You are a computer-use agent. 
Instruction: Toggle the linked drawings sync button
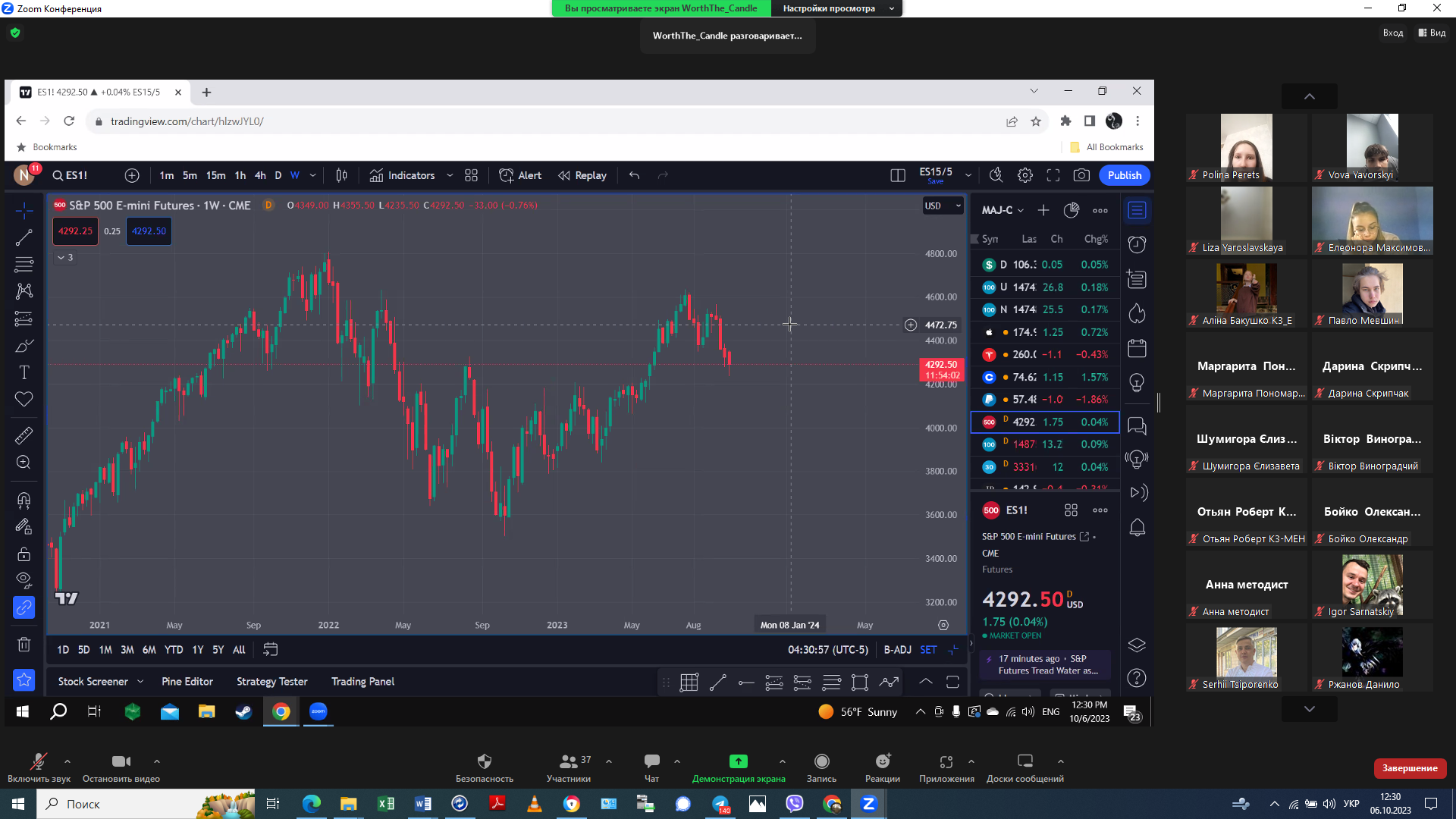point(24,607)
